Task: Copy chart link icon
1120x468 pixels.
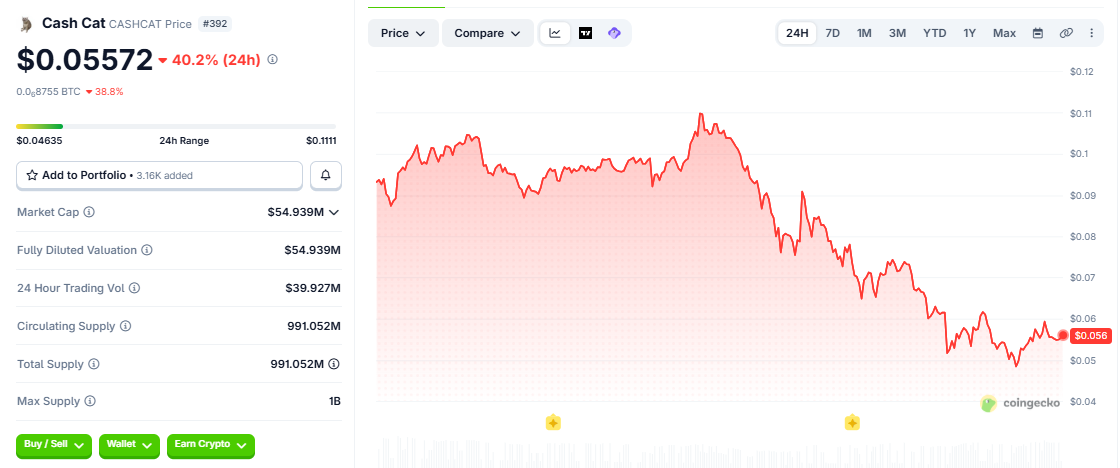Action: 1066,33
